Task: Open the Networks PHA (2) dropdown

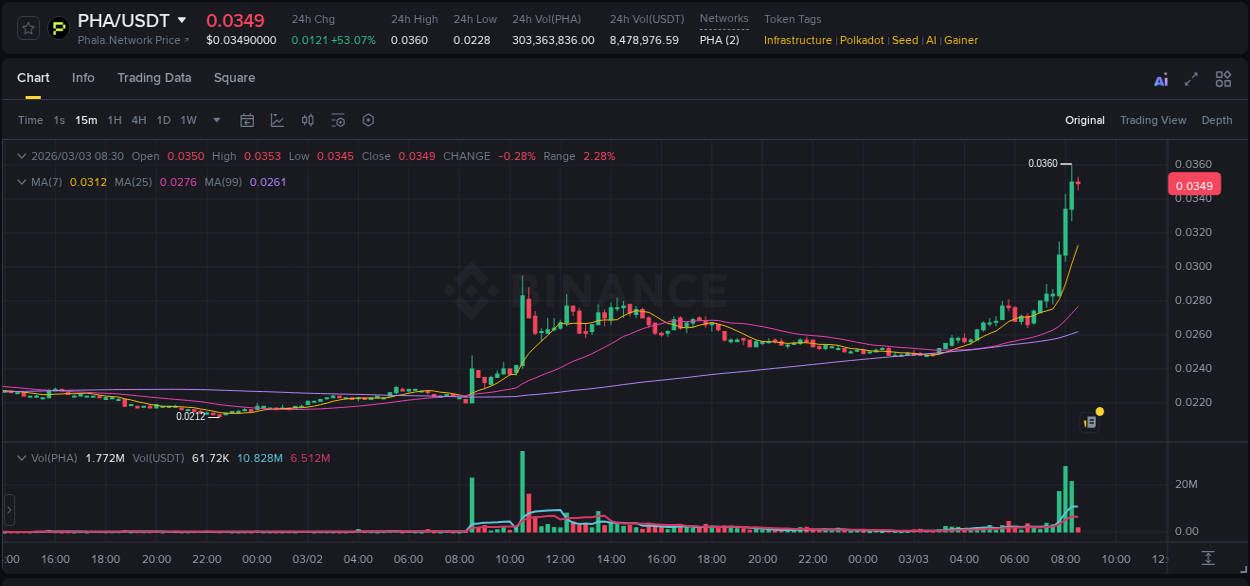Action: click(721, 40)
